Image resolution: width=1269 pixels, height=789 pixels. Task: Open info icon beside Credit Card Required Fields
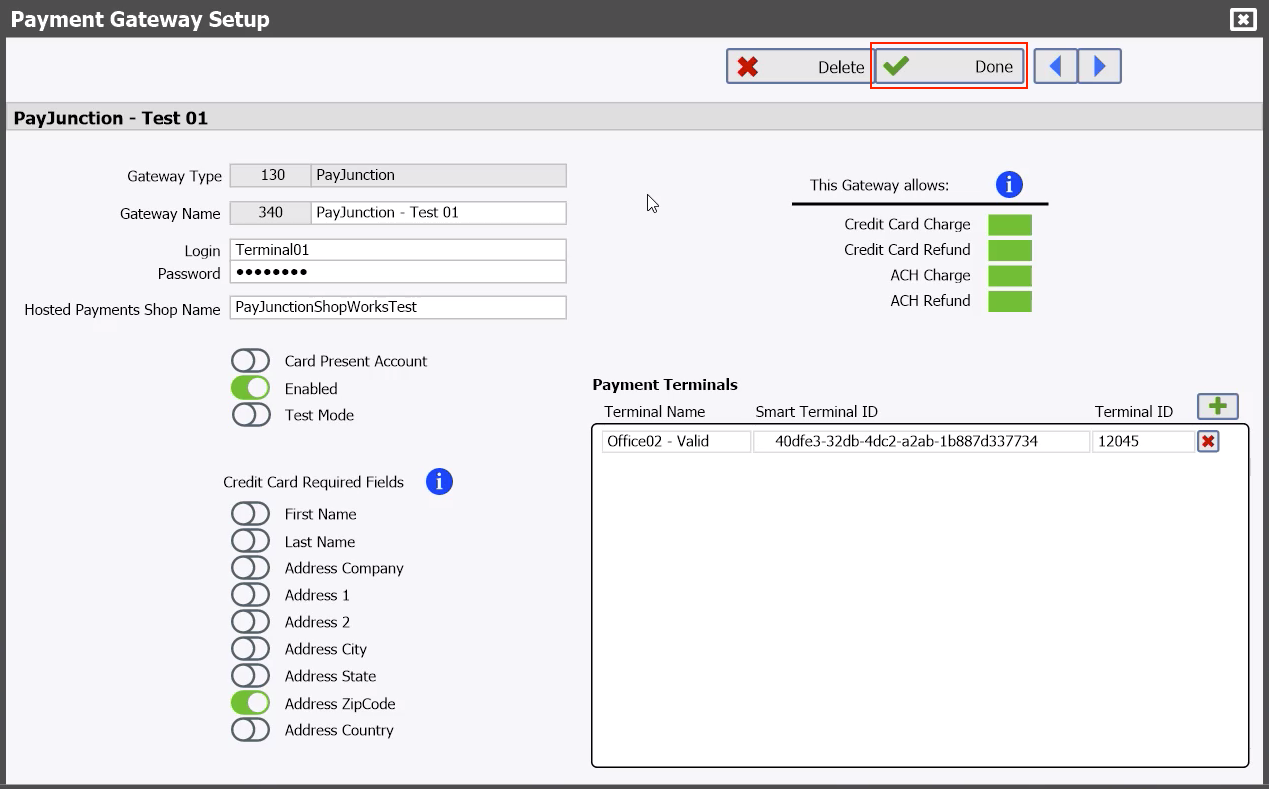point(439,482)
